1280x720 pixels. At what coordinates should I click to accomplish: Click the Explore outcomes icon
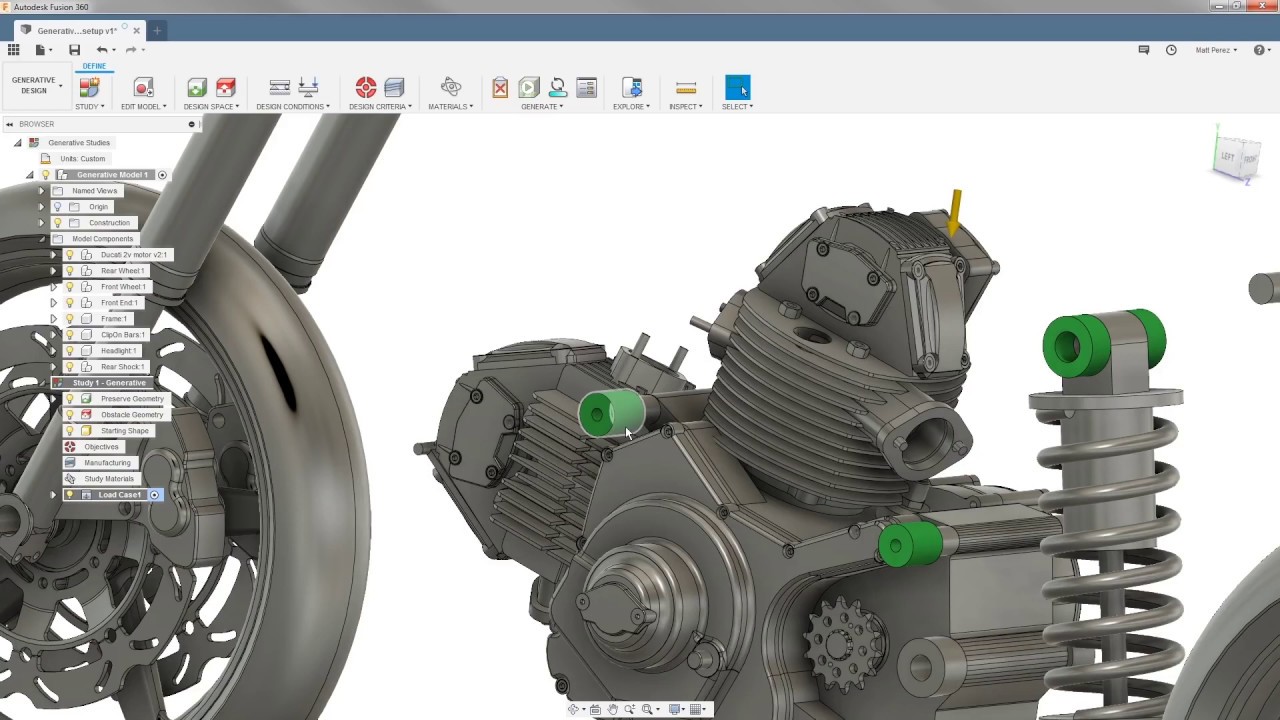[x=631, y=88]
